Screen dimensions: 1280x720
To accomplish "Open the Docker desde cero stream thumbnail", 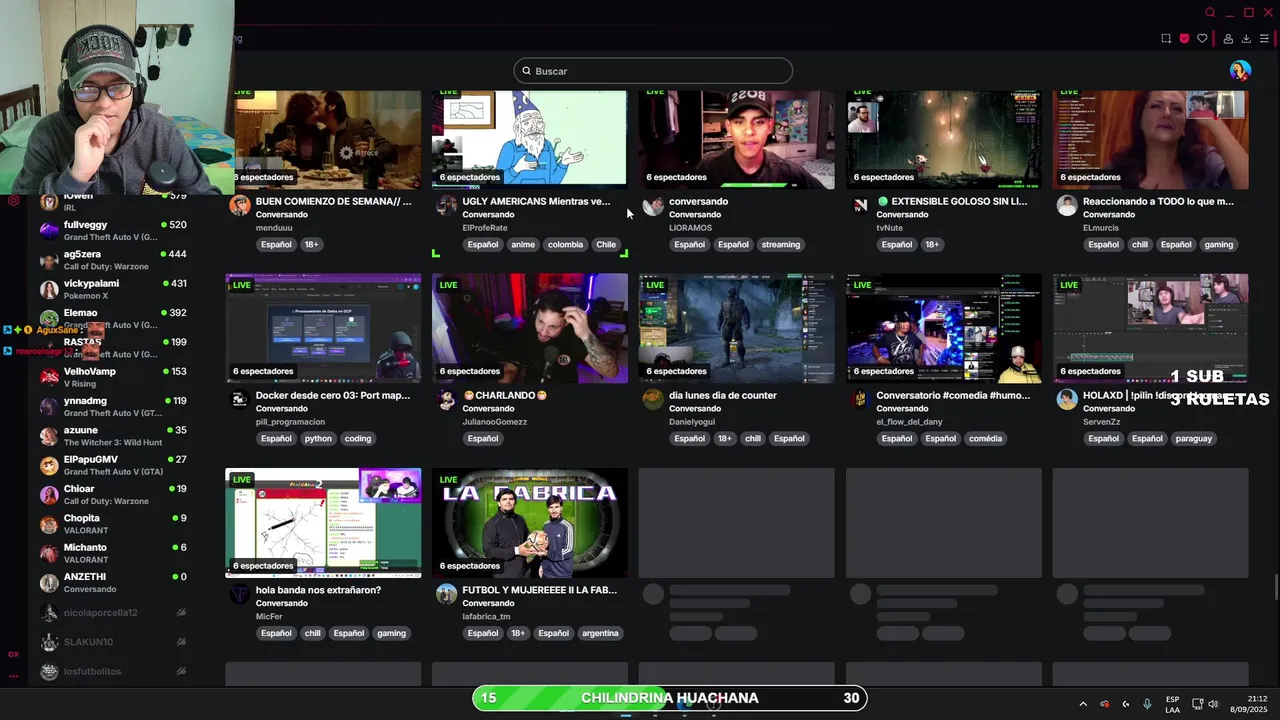I will click(x=323, y=328).
